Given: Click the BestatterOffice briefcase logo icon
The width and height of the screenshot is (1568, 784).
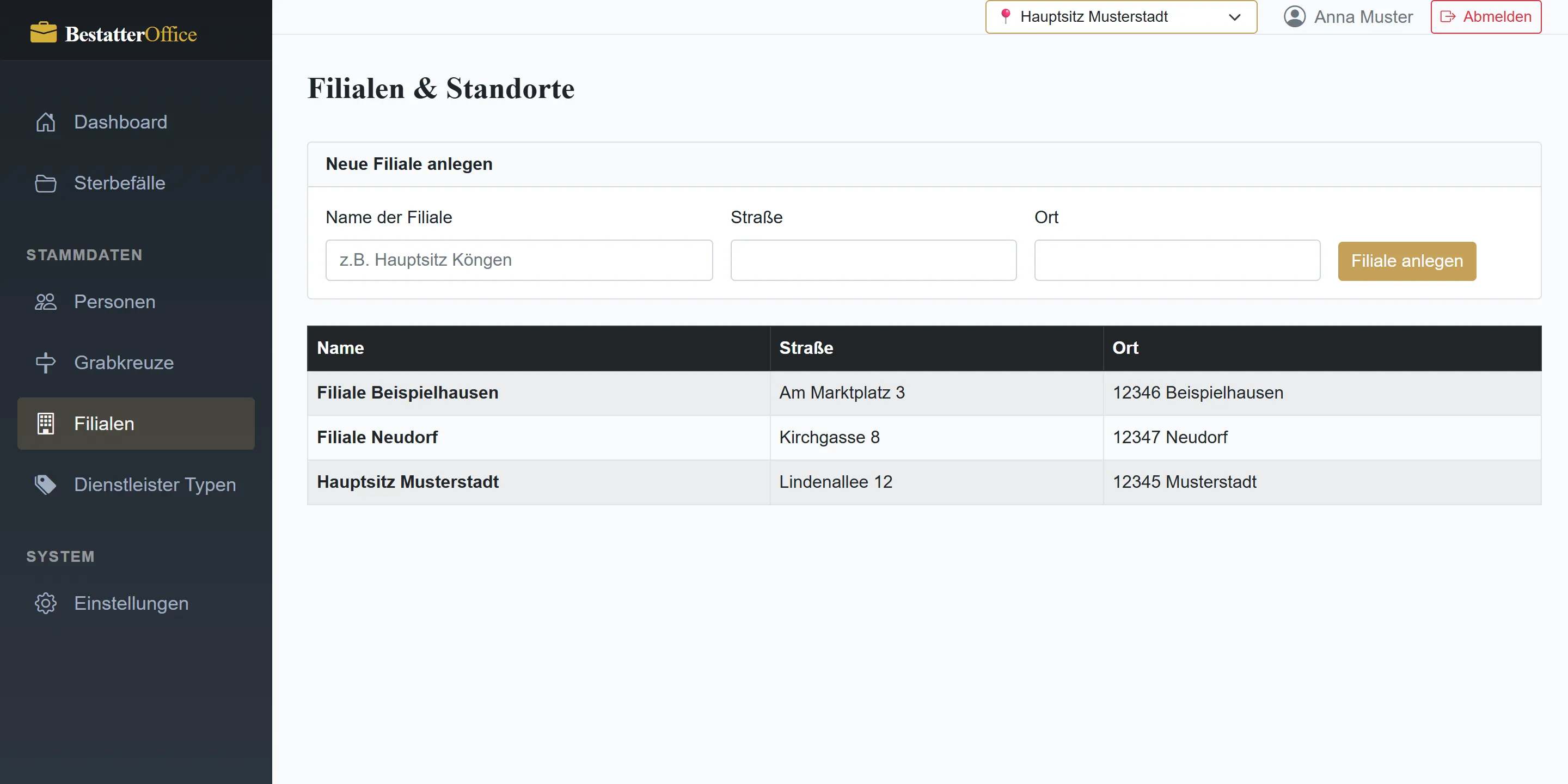Looking at the screenshot, I should (x=43, y=33).
